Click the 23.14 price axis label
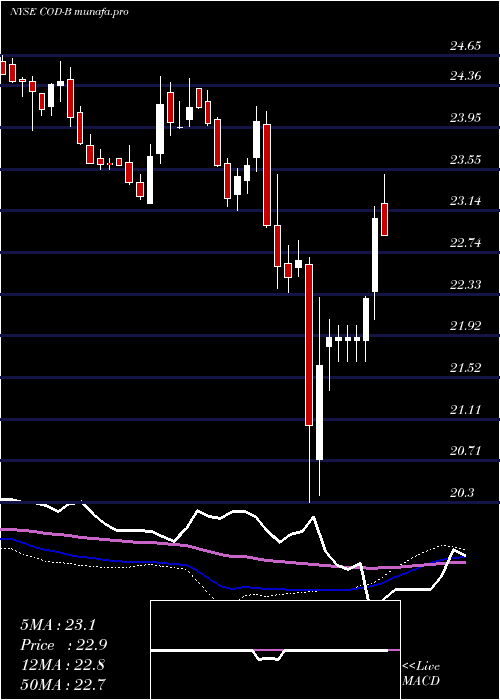500x700 pixels. pos(466,201)
